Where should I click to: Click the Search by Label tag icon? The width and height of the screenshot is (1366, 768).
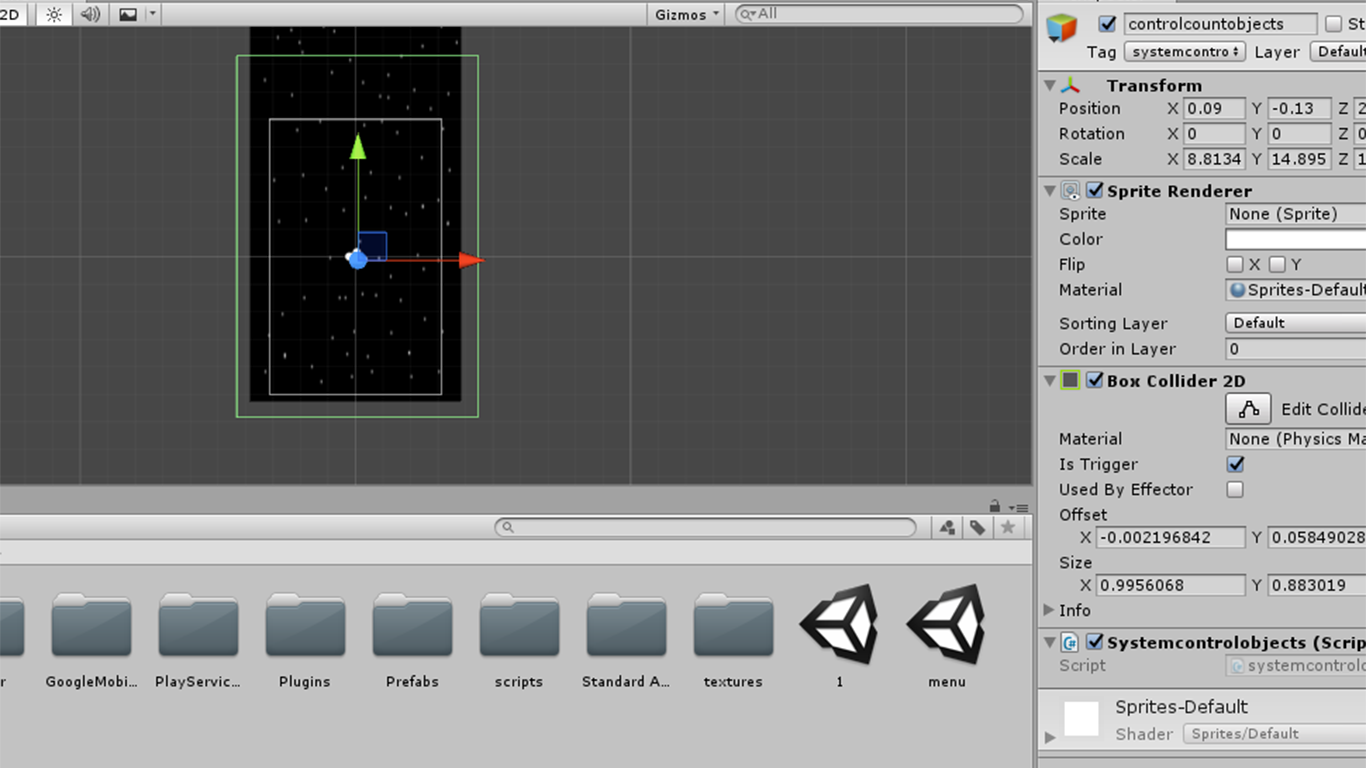[977, 527]
